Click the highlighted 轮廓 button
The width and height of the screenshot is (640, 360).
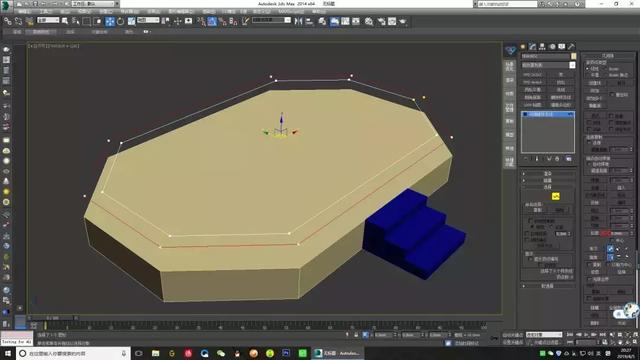coord(594,233)
